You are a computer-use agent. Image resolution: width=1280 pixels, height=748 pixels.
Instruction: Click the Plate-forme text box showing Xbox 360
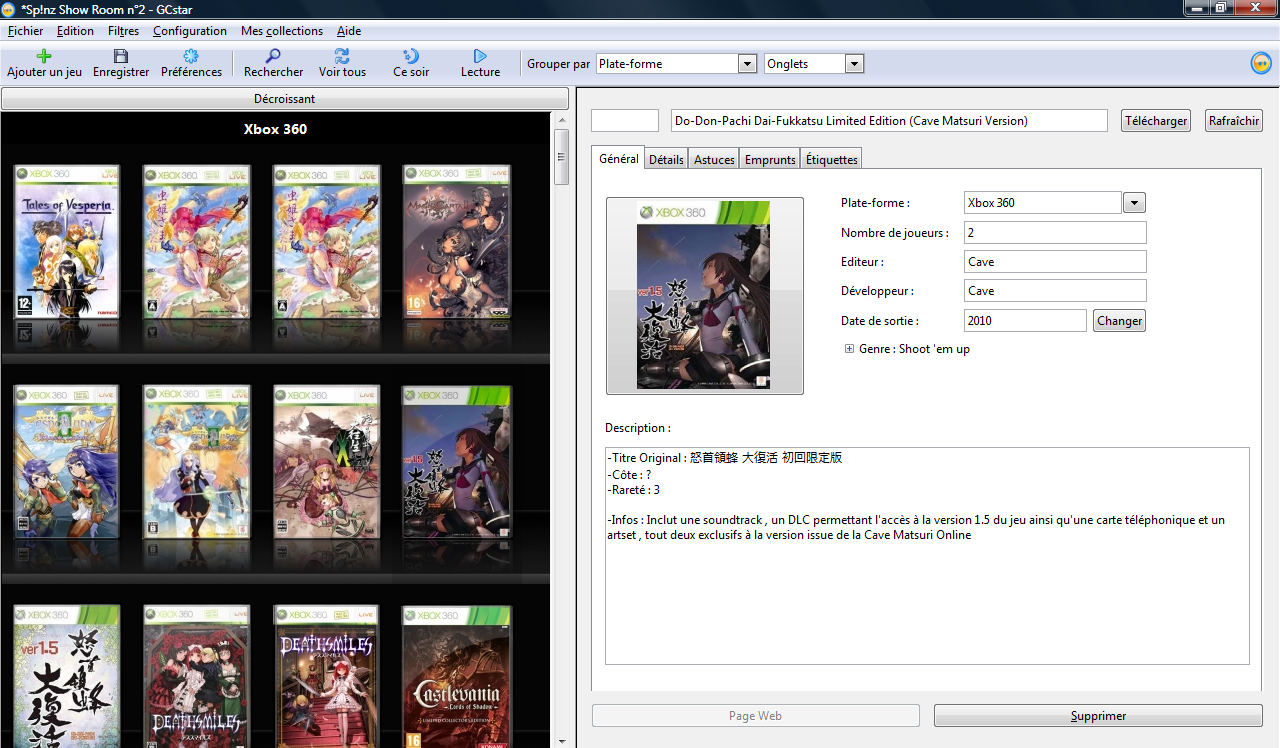1043,203
